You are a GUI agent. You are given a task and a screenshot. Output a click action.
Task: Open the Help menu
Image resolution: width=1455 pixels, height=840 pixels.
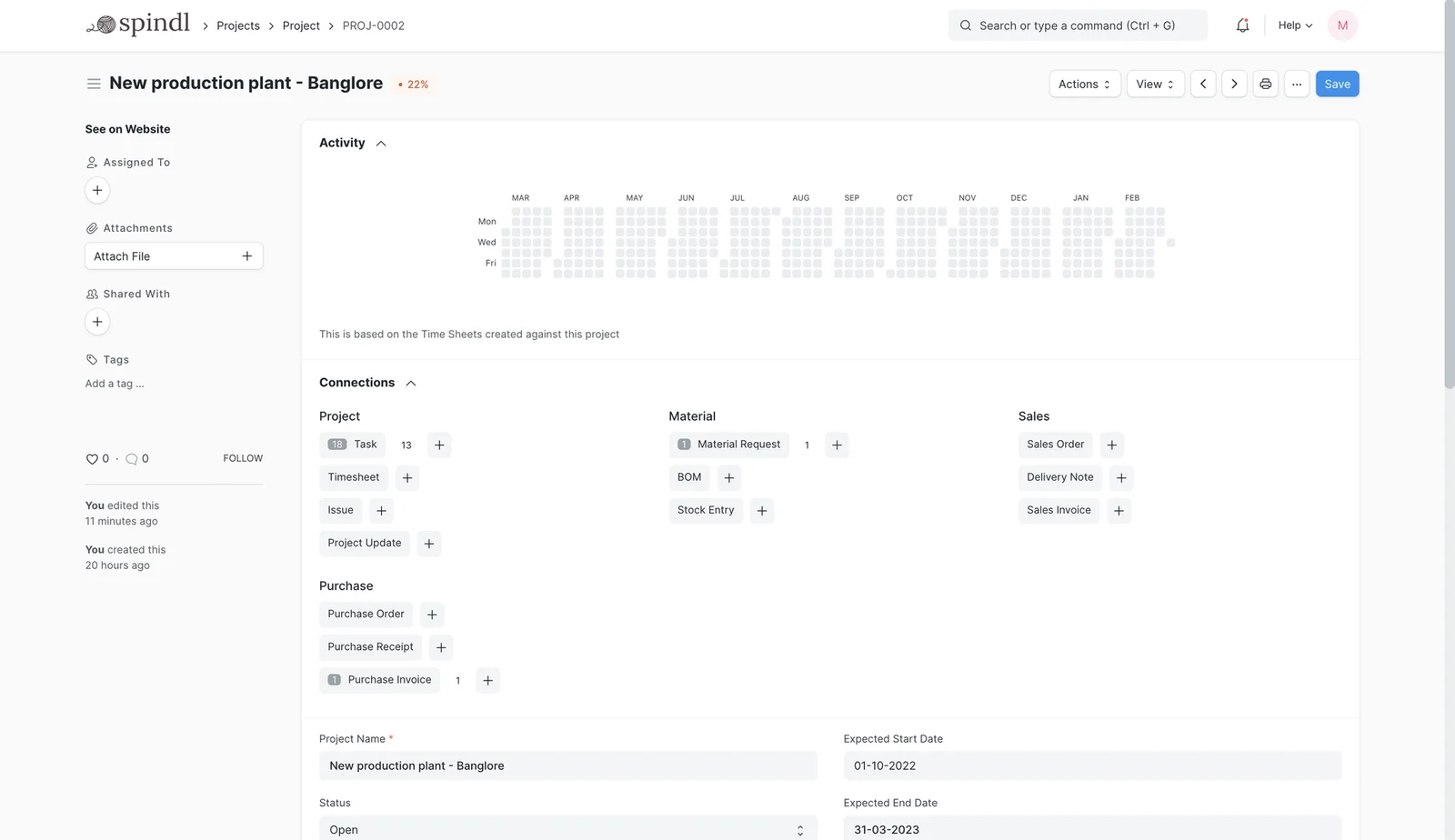pyautogui.click(x=1295, y=25)
